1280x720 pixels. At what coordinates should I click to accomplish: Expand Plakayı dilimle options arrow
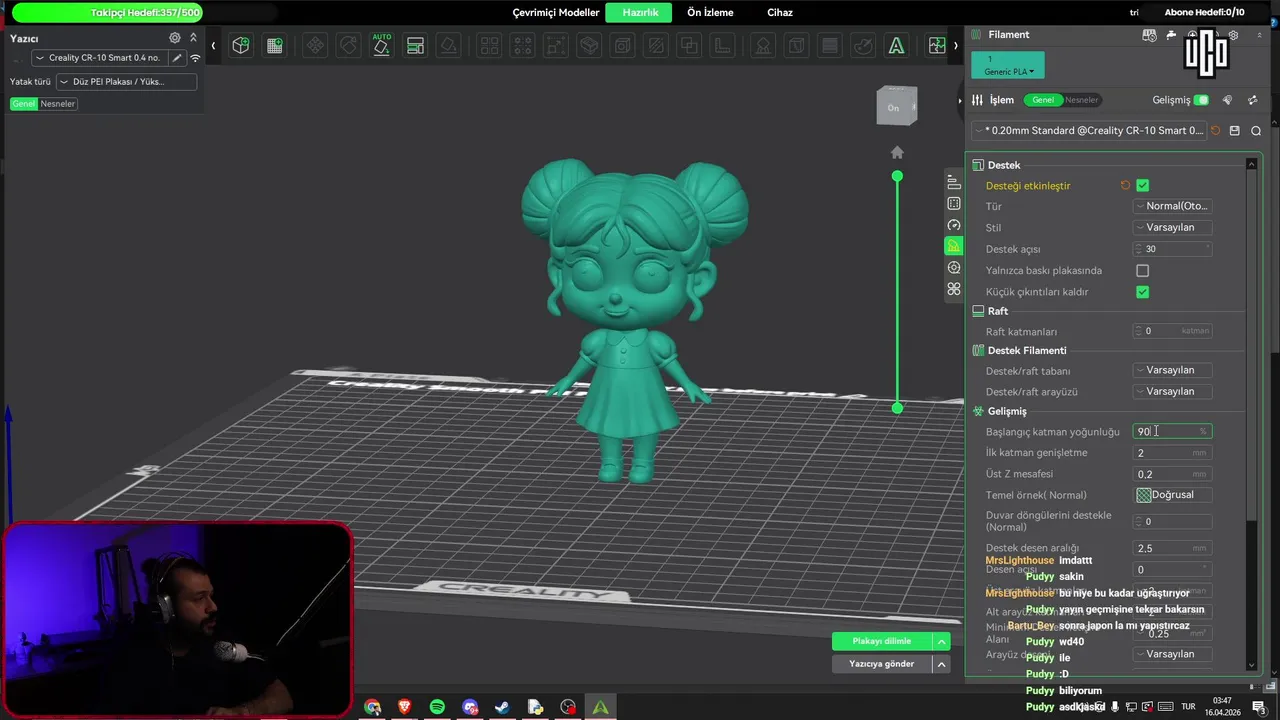pyautogui.click(x=941, y=641)
